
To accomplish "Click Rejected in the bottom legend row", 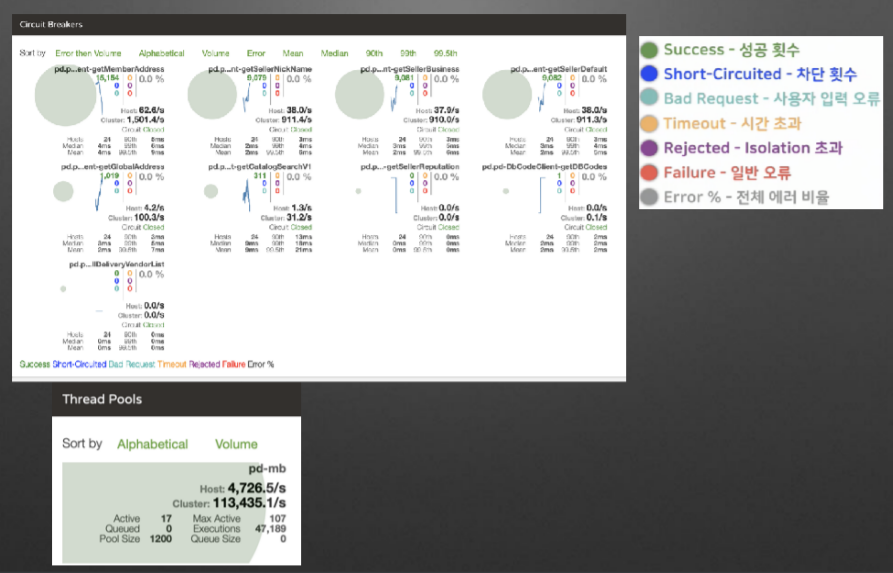I will (x=204, y=365).
